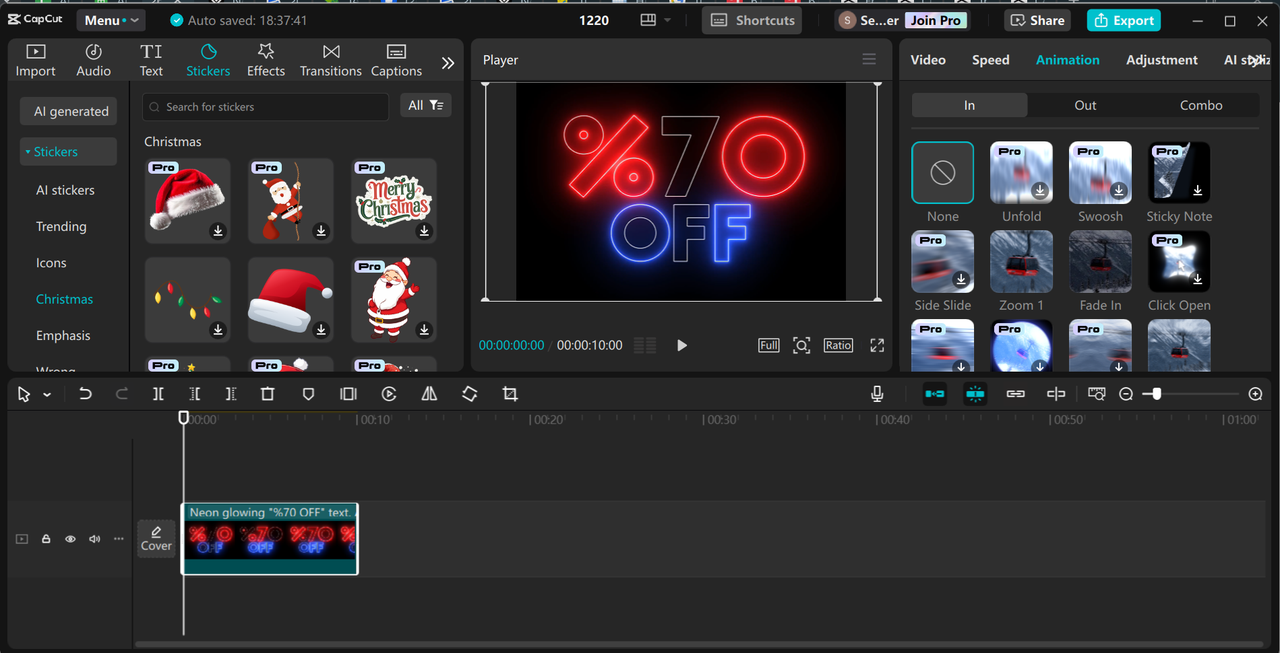The height and width of the screenshot is (653, 1280).
Task: Expand more right panel tabs arrow
Action: (1258, 60)
